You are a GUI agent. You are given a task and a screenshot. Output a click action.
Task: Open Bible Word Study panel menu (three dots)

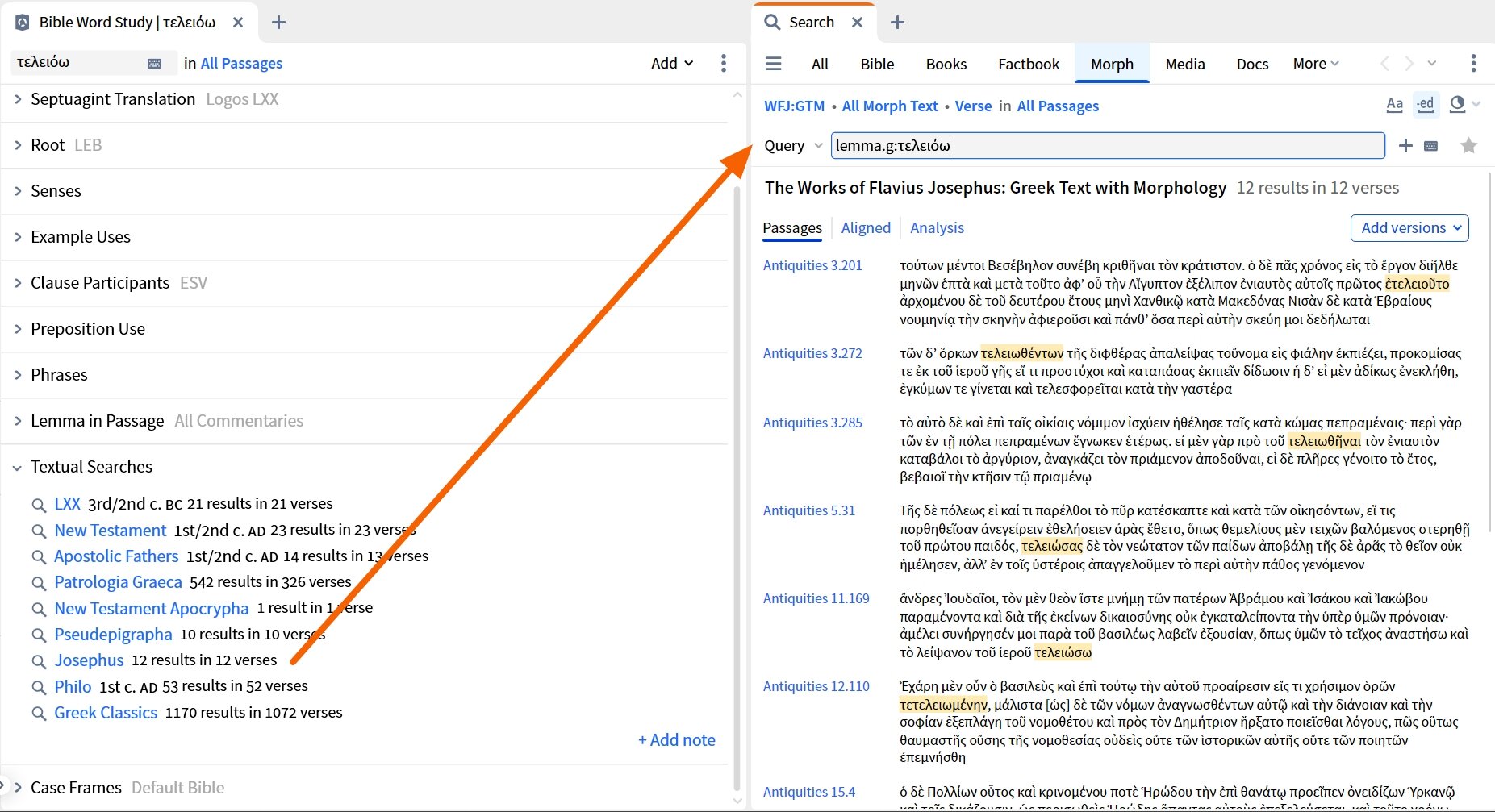point(724,63)
